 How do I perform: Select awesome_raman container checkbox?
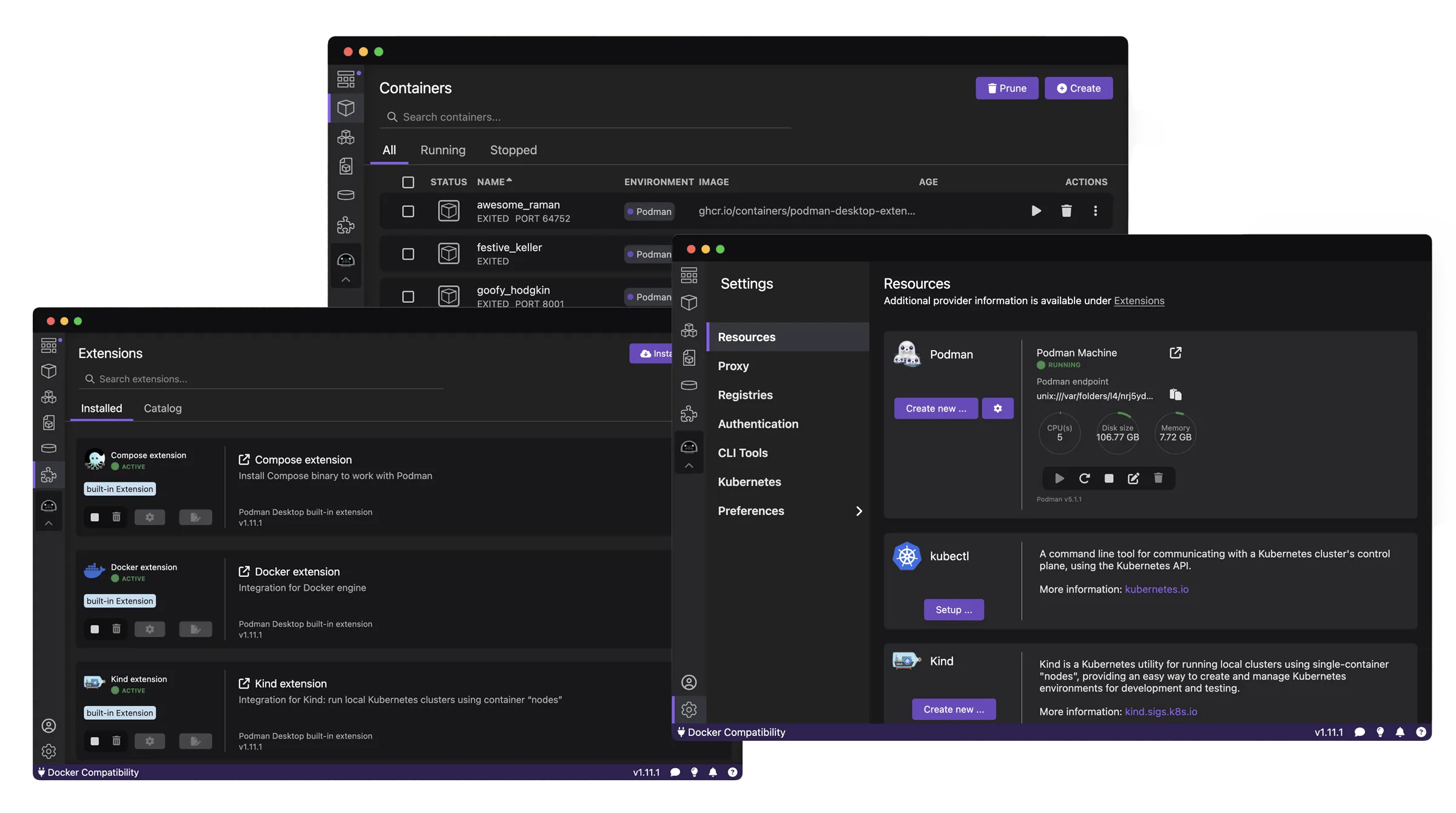[x=408, y=211]
